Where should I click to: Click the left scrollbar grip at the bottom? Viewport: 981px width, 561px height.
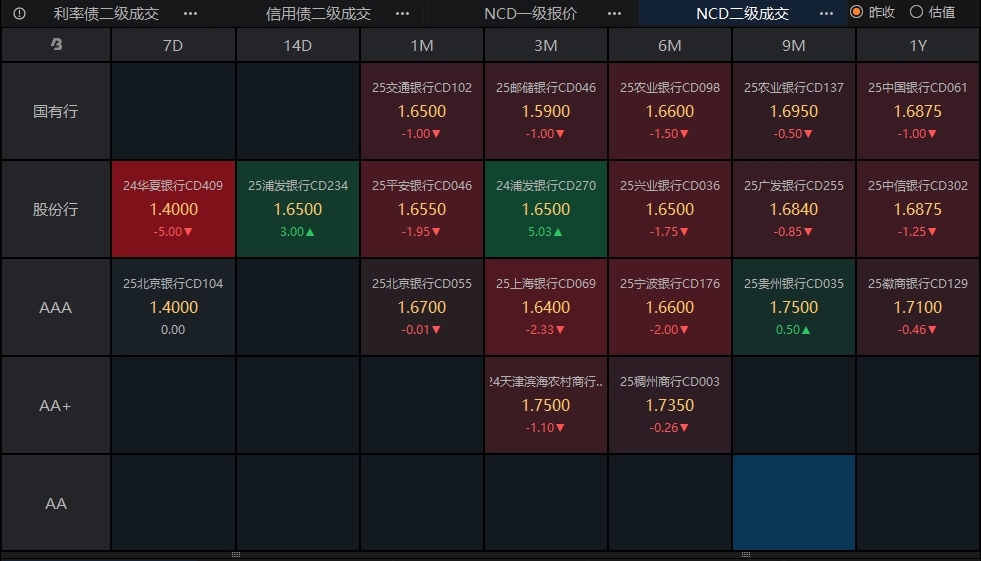click(236, 555)
